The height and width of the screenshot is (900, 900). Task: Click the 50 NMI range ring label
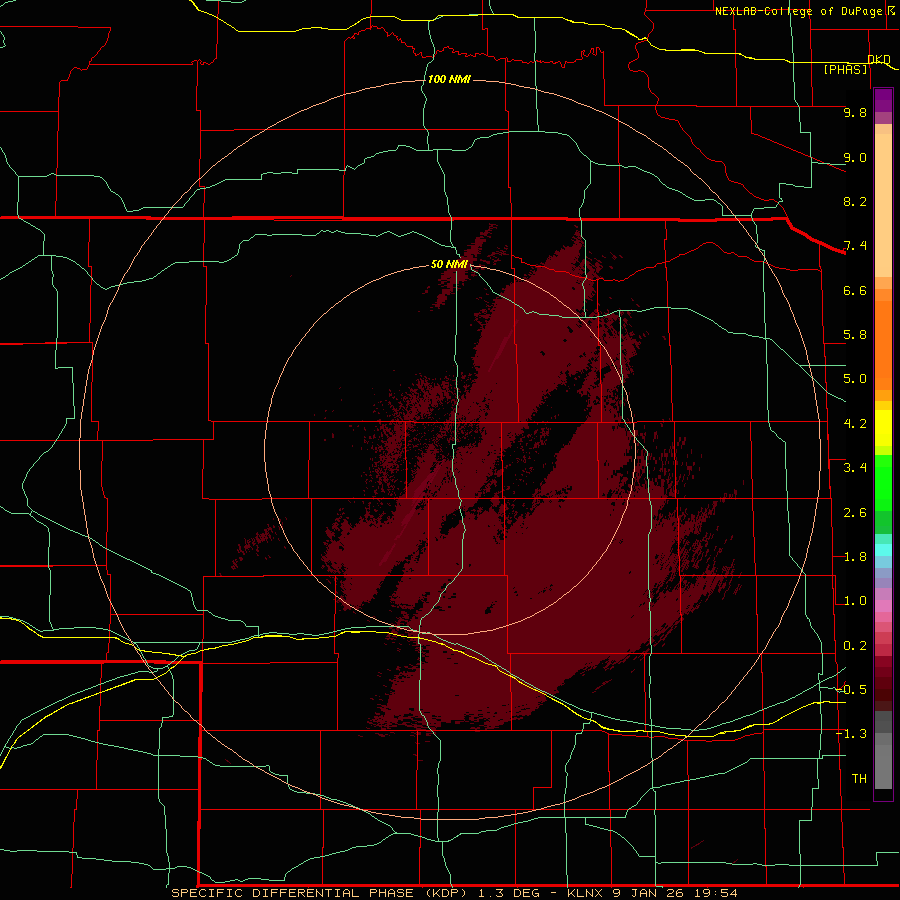pyautogui.click(x=449, y=264)
